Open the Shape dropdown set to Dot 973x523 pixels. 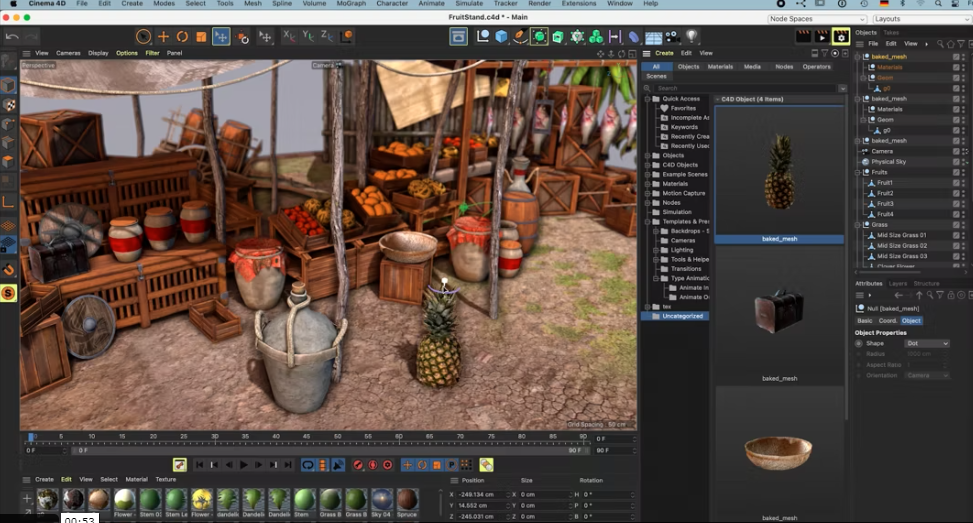926,343
